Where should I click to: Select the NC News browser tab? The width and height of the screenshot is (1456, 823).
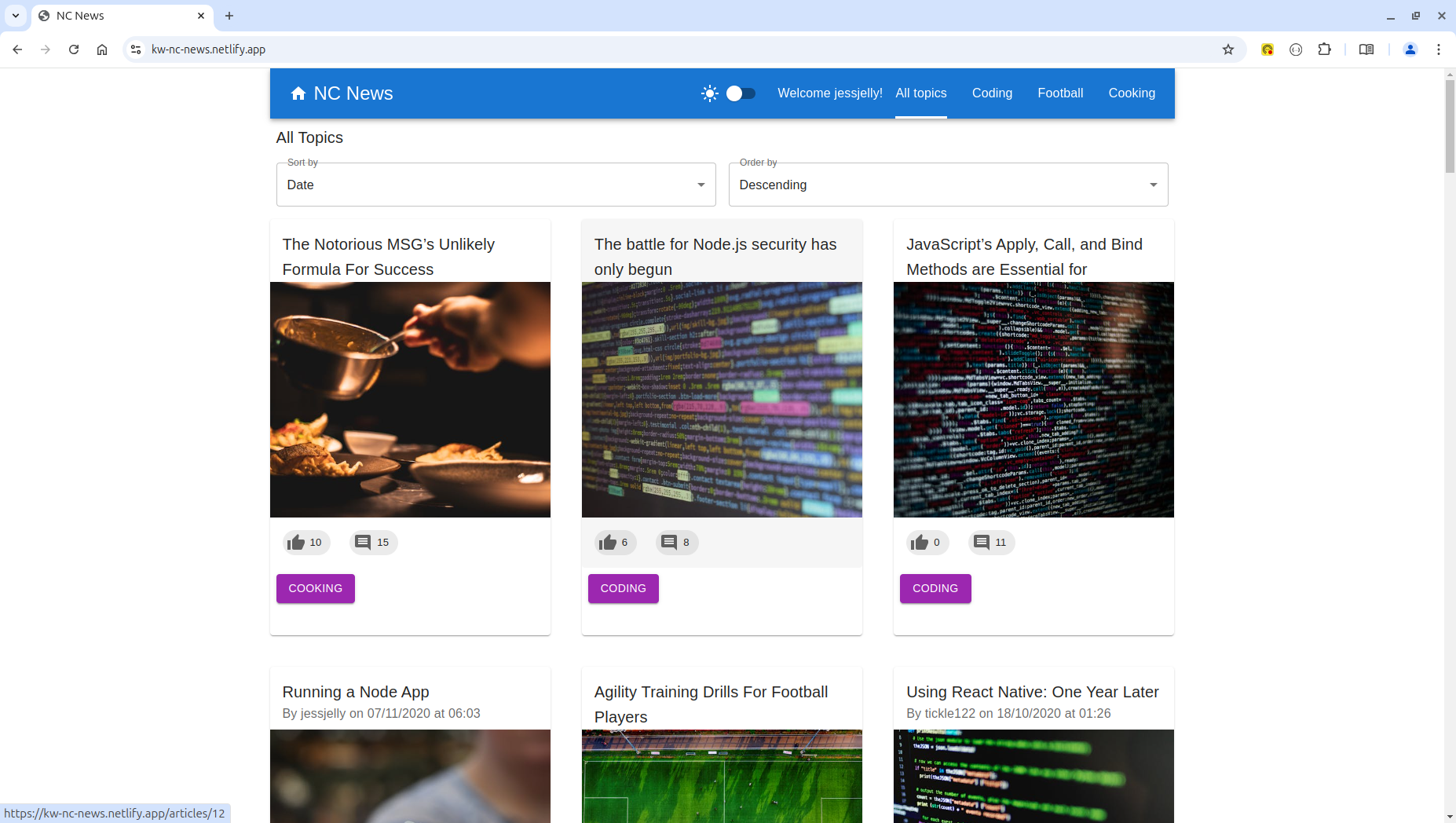[122, 16]
